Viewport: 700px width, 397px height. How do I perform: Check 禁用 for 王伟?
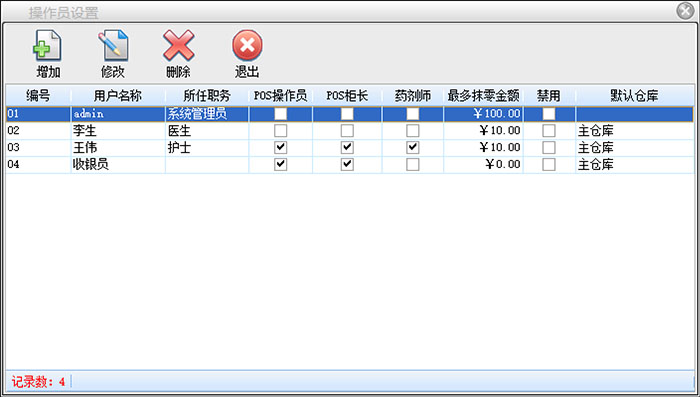click(549, 147)
